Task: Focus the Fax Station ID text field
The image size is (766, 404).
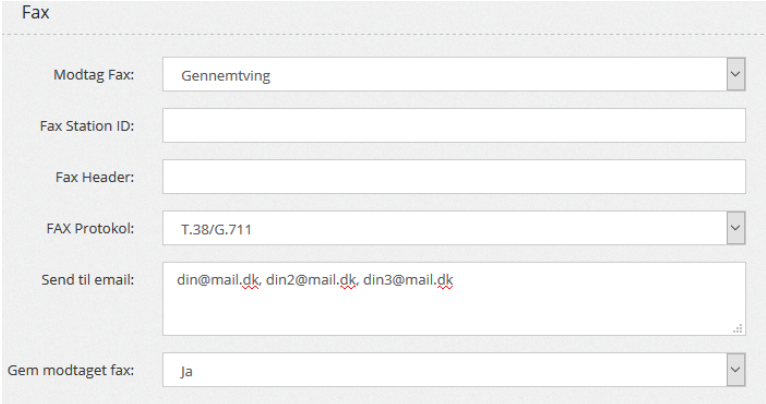Action: pos(454,126)
